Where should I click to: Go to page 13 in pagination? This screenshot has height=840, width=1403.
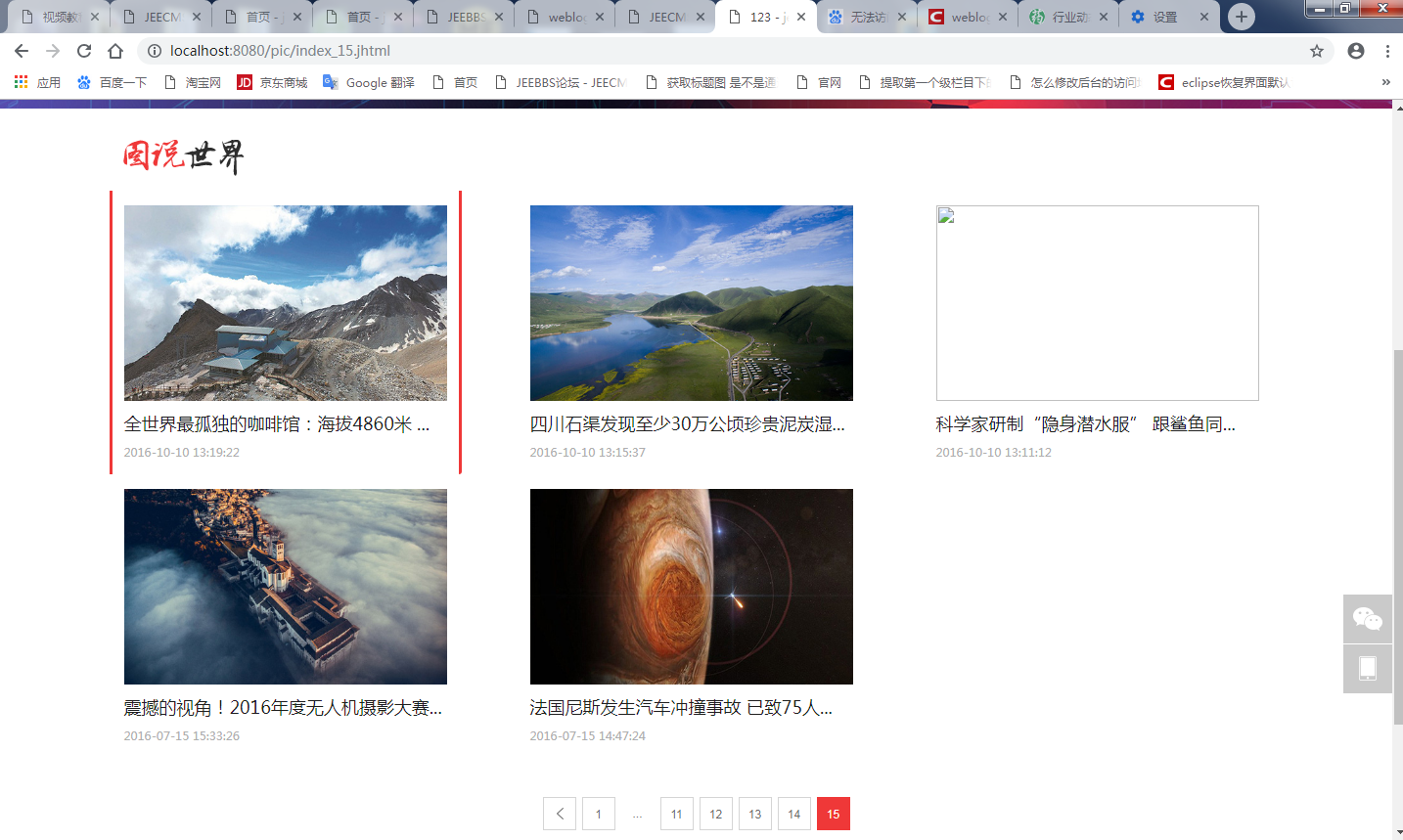pos(755,814)
